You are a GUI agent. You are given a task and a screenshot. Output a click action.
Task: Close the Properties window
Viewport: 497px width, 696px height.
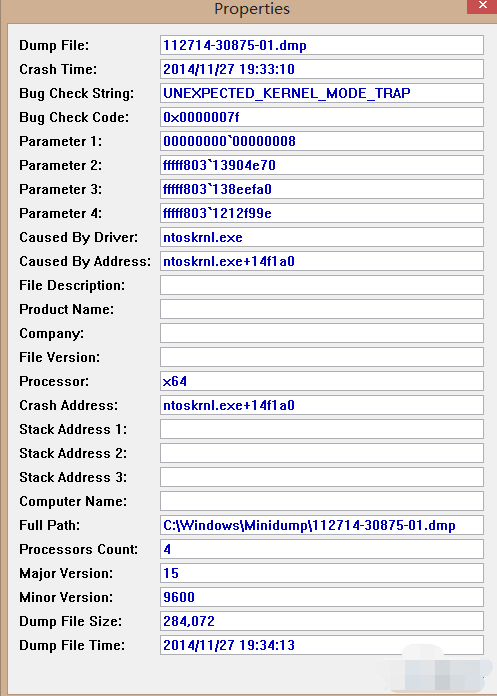482,6
